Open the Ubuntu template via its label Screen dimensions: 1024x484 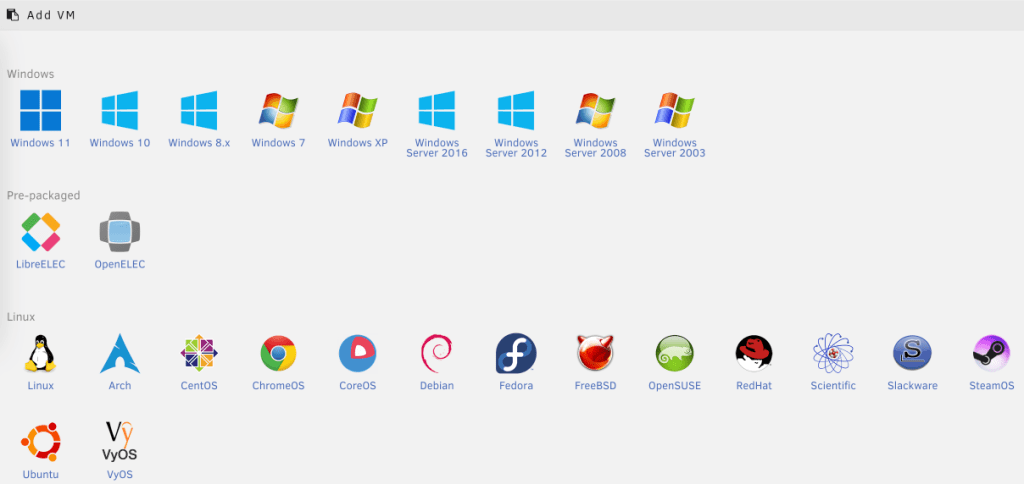40,474
